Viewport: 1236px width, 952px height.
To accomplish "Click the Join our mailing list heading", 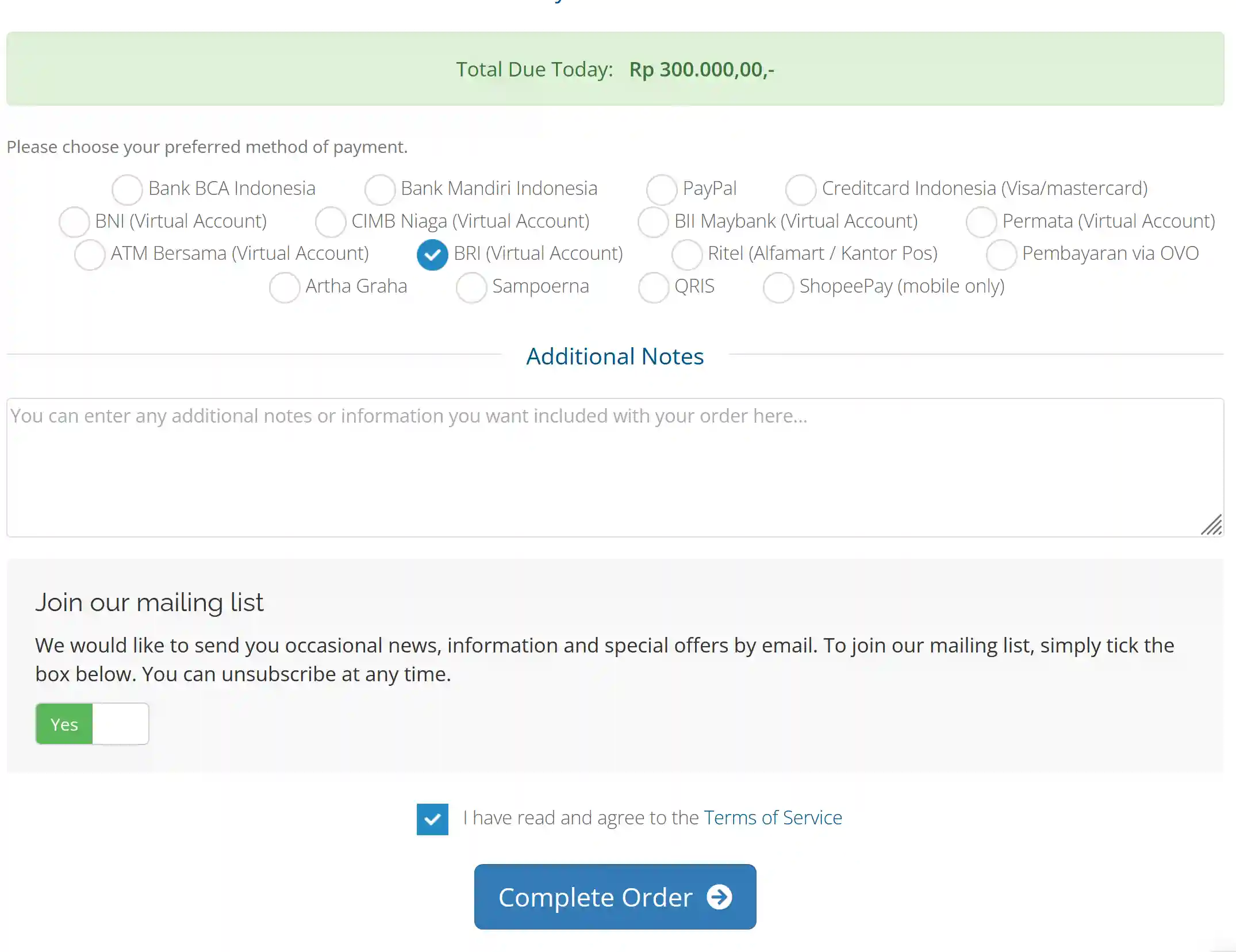I will coord(149,602).
